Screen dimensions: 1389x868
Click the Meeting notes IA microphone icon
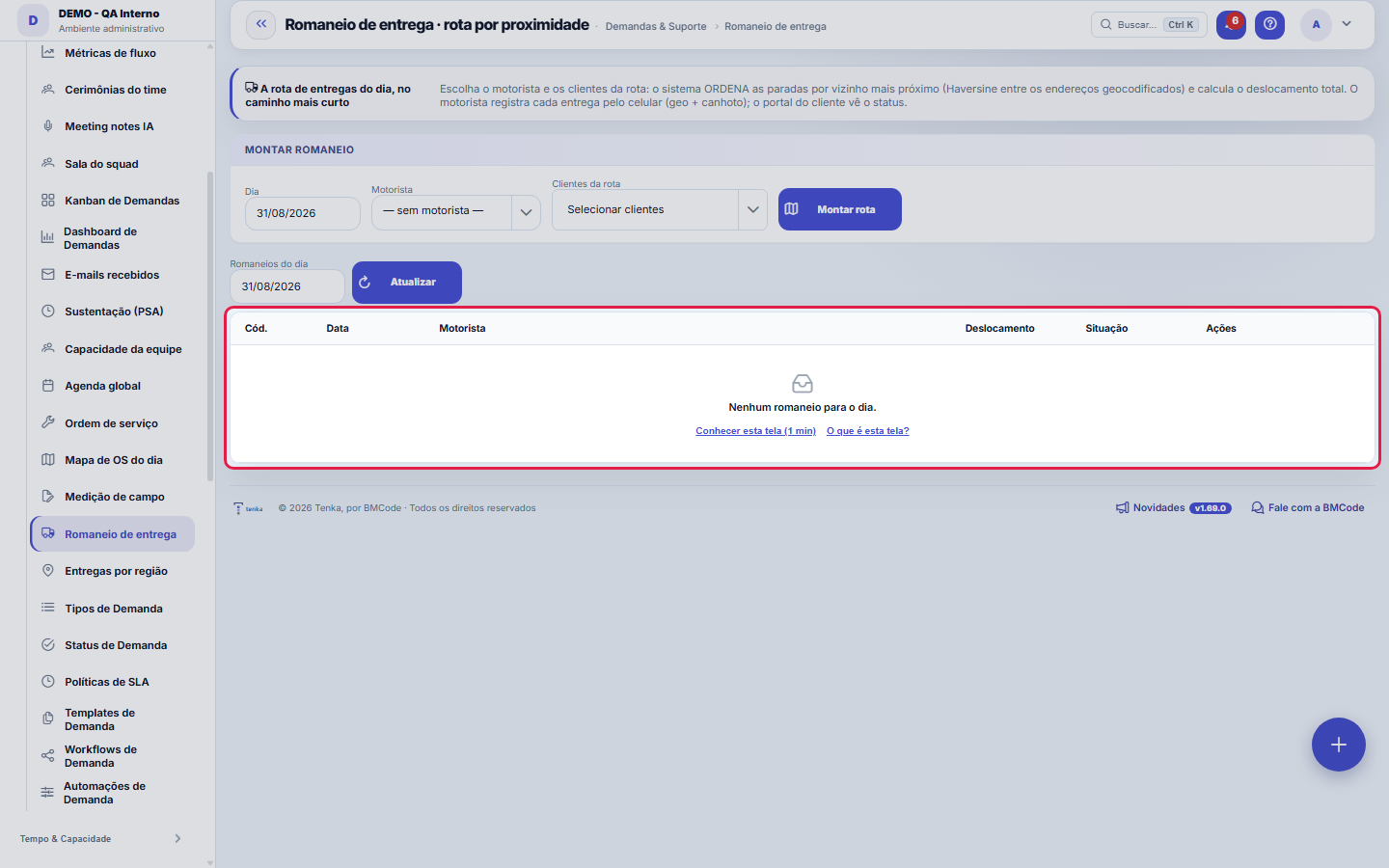point(48,126)
